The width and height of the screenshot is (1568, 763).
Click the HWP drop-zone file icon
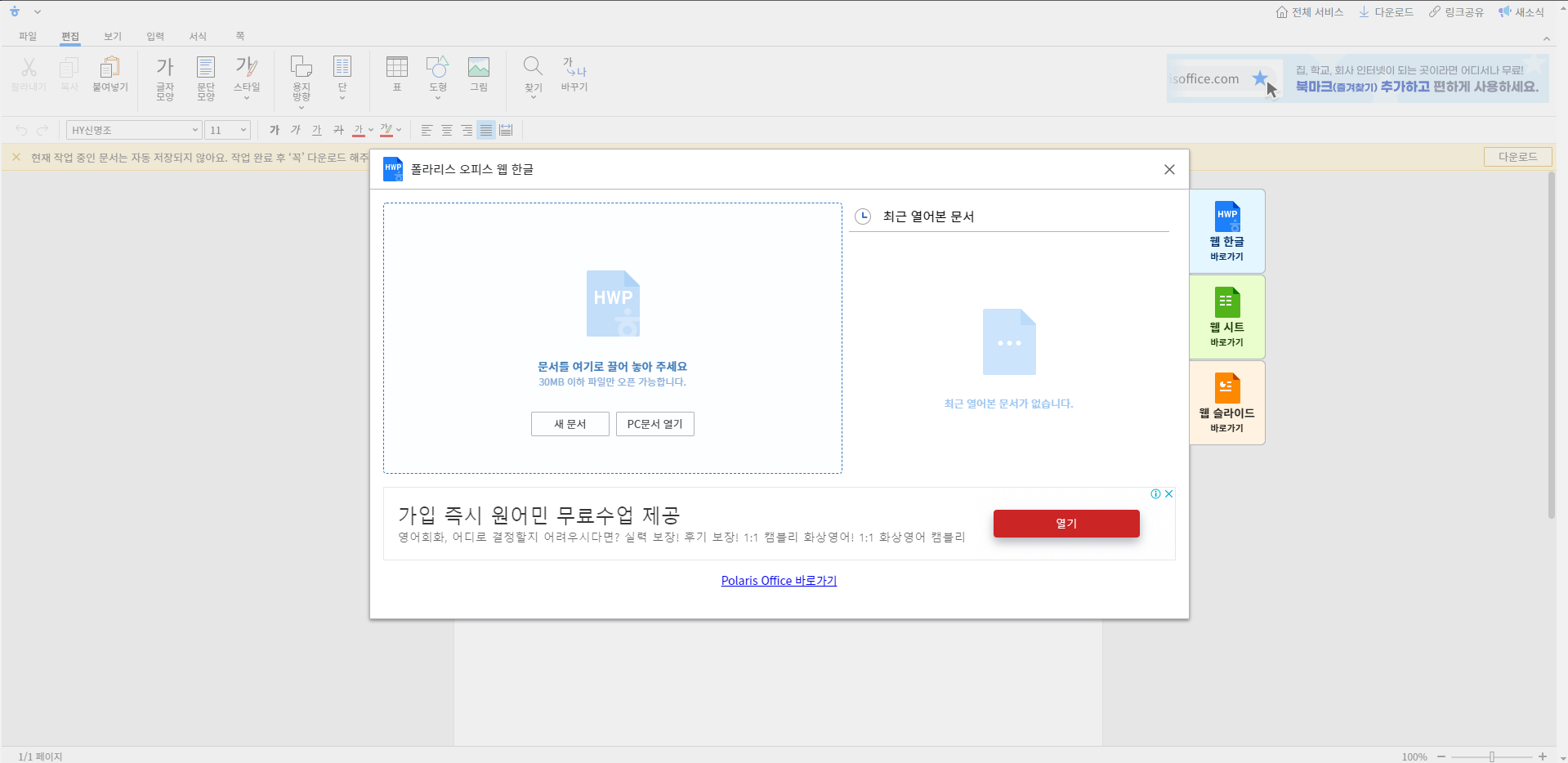pos(613,303)
